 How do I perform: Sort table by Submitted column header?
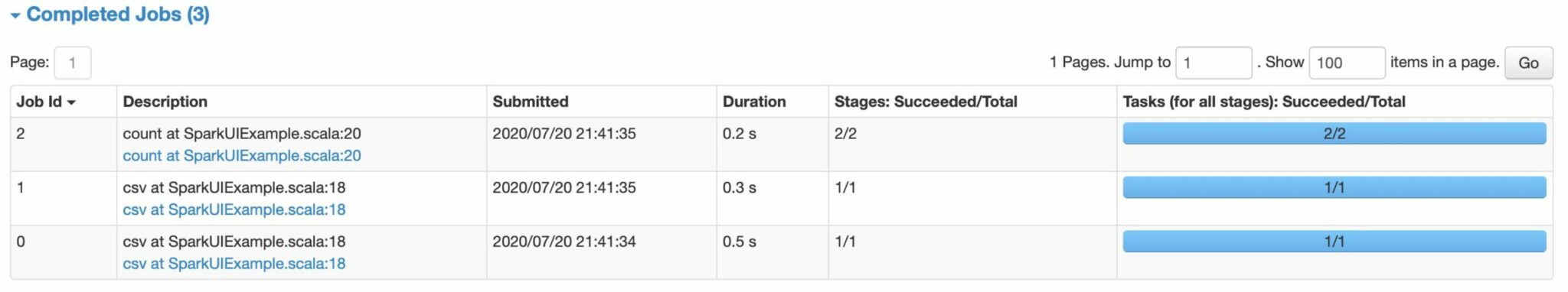531,102
